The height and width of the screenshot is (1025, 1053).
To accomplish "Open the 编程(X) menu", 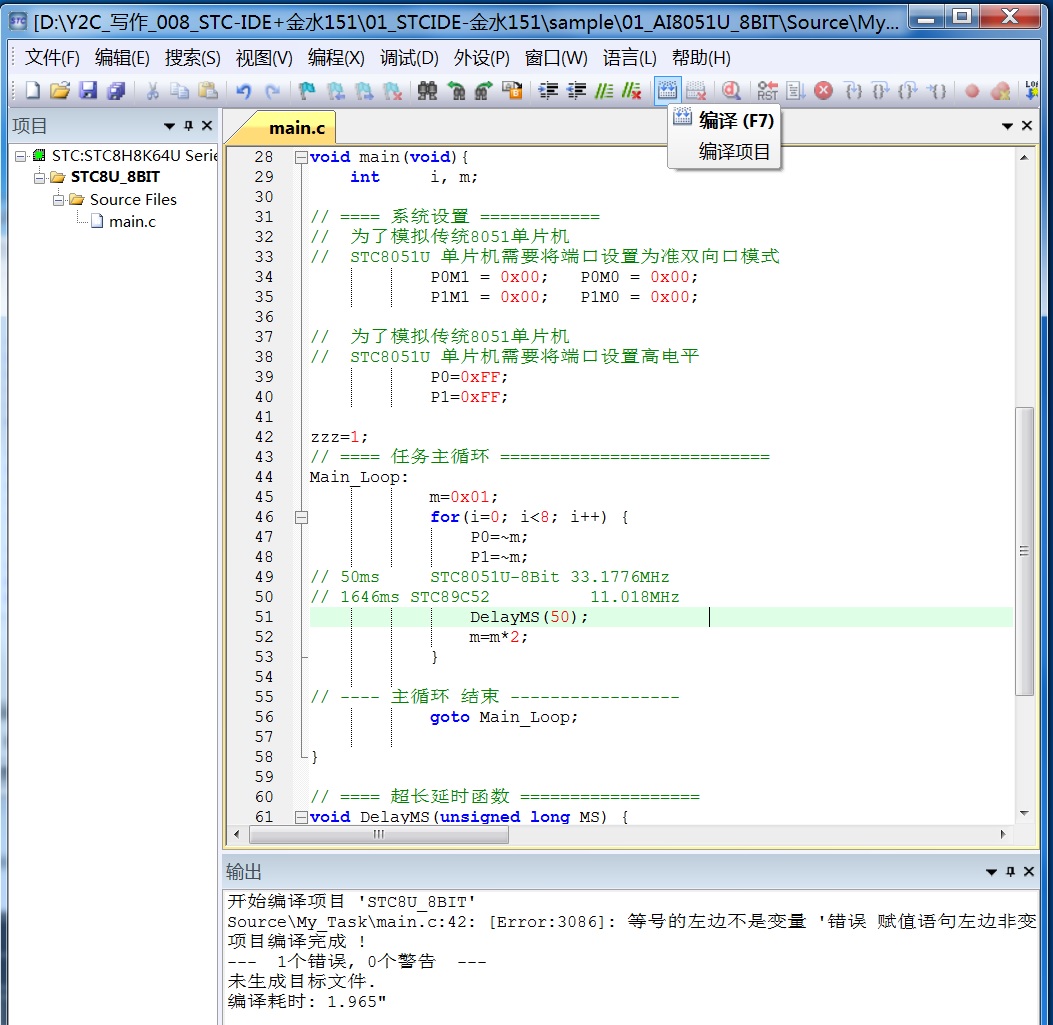I will pyautogui.click(x=336, y=58).
